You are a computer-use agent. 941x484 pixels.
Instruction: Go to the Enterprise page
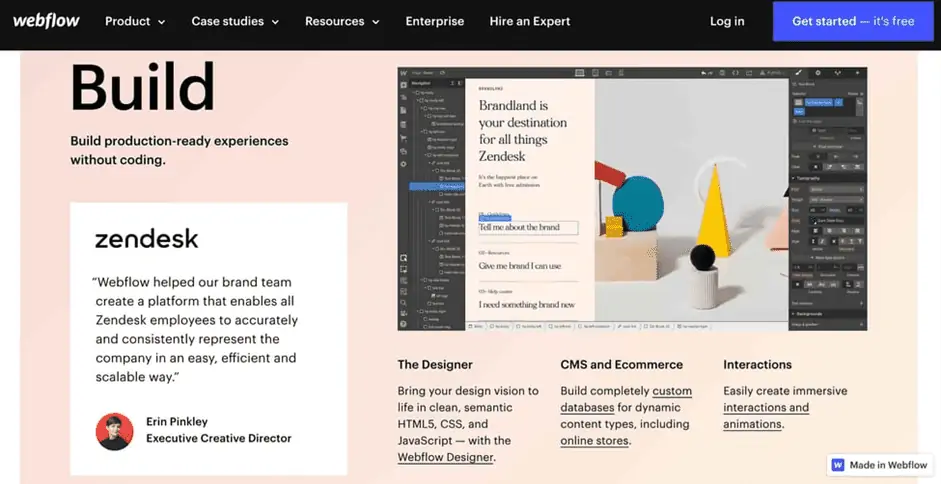435,21
